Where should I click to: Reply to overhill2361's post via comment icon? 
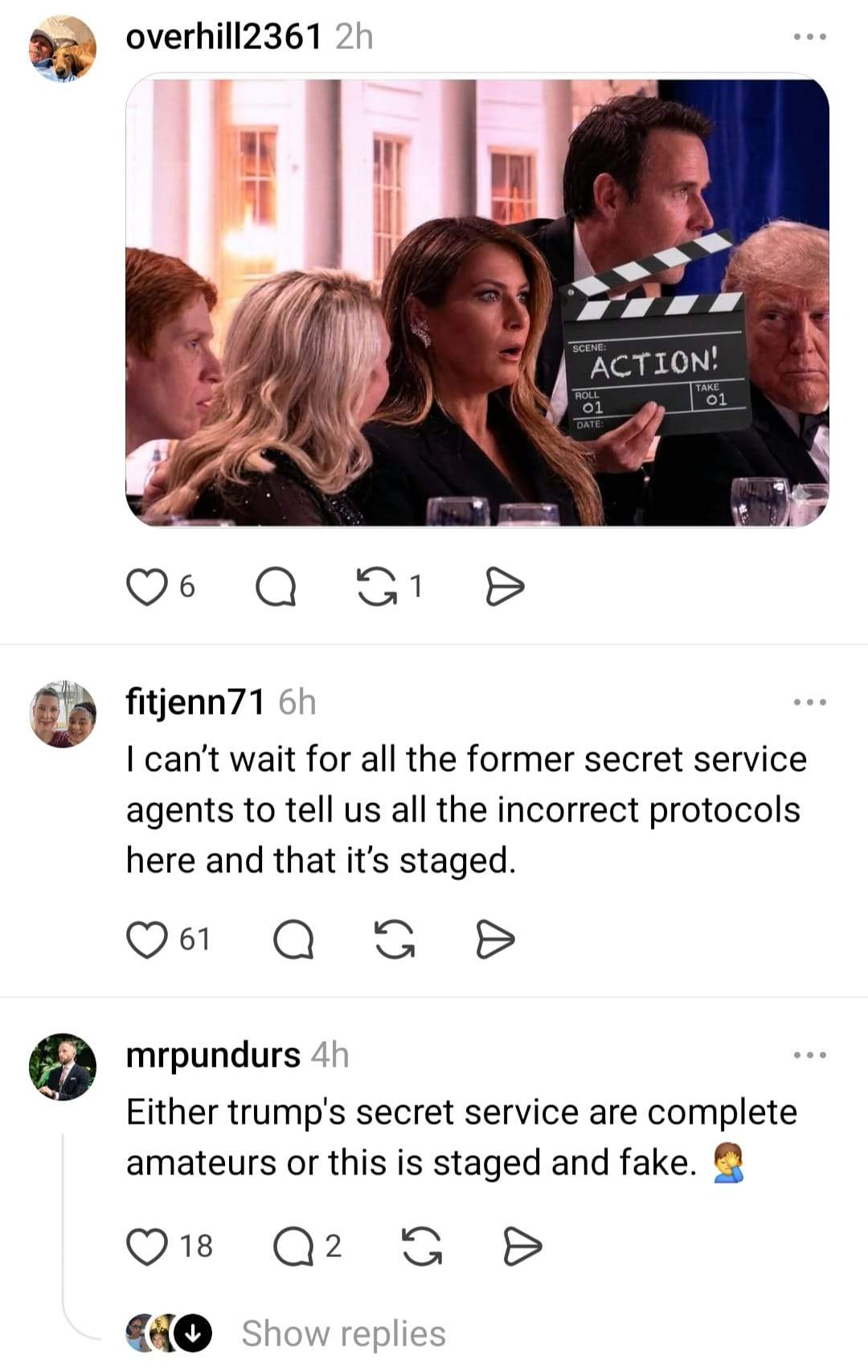(x=276, y=588)
